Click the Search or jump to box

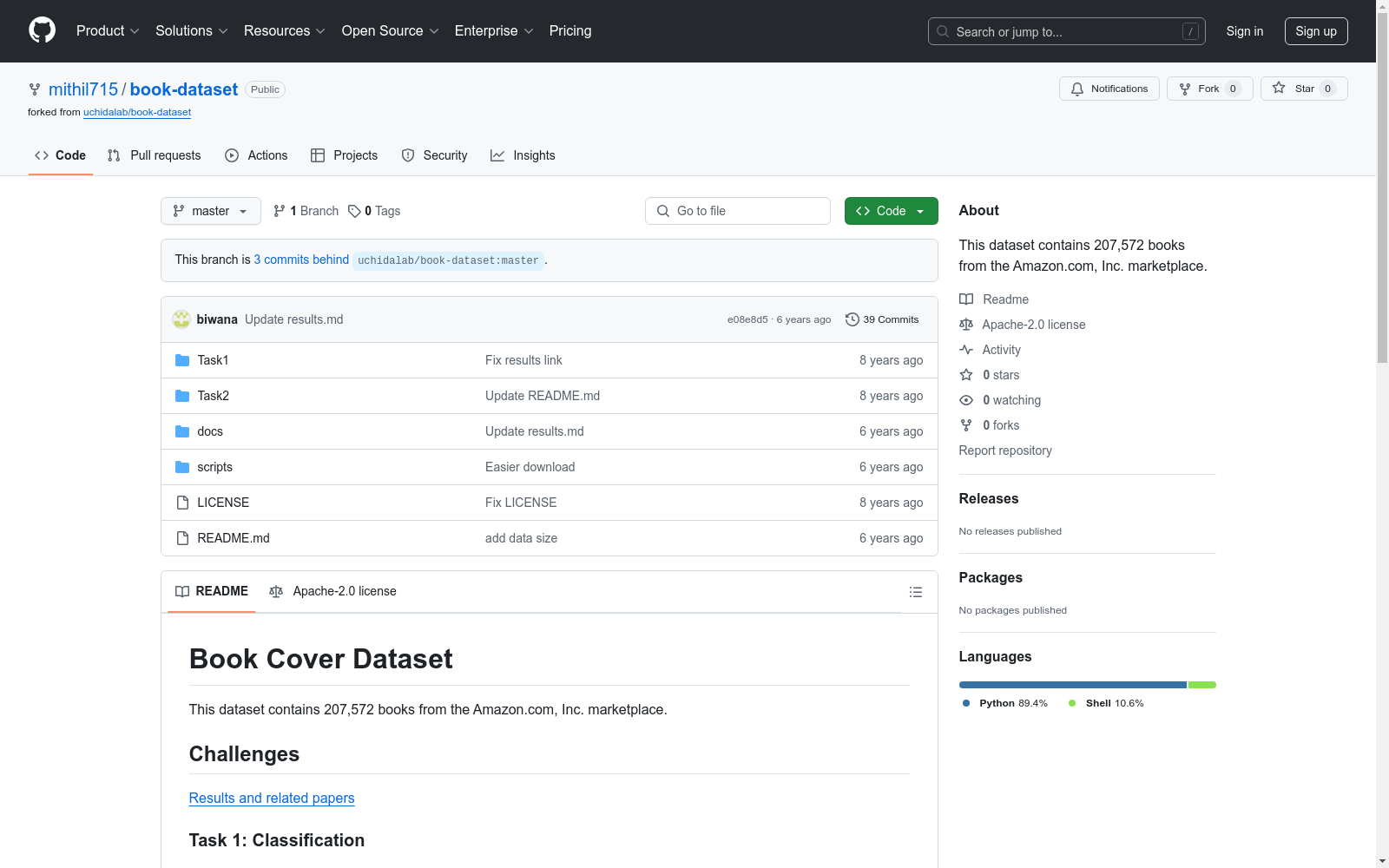1066,31
